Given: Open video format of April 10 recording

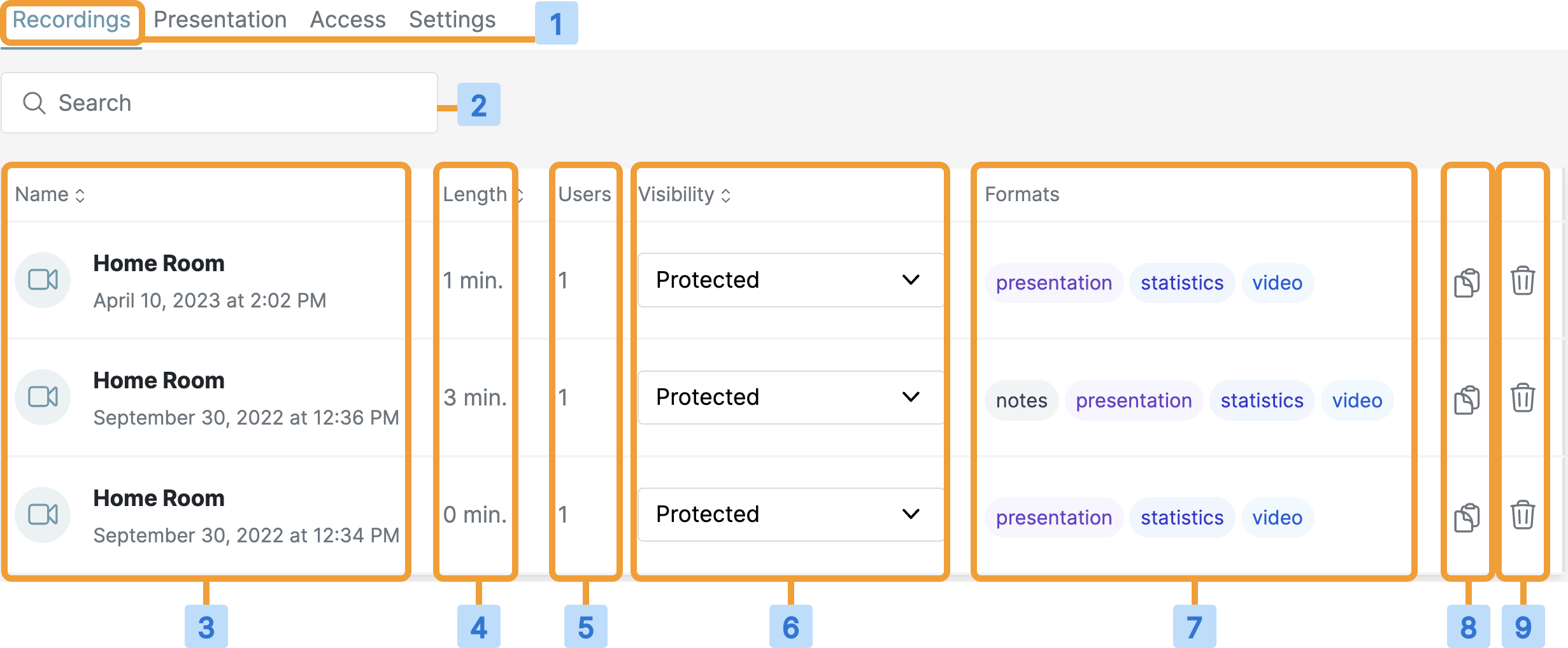Looking at the screenshot, I should [x=1277, y=283].
